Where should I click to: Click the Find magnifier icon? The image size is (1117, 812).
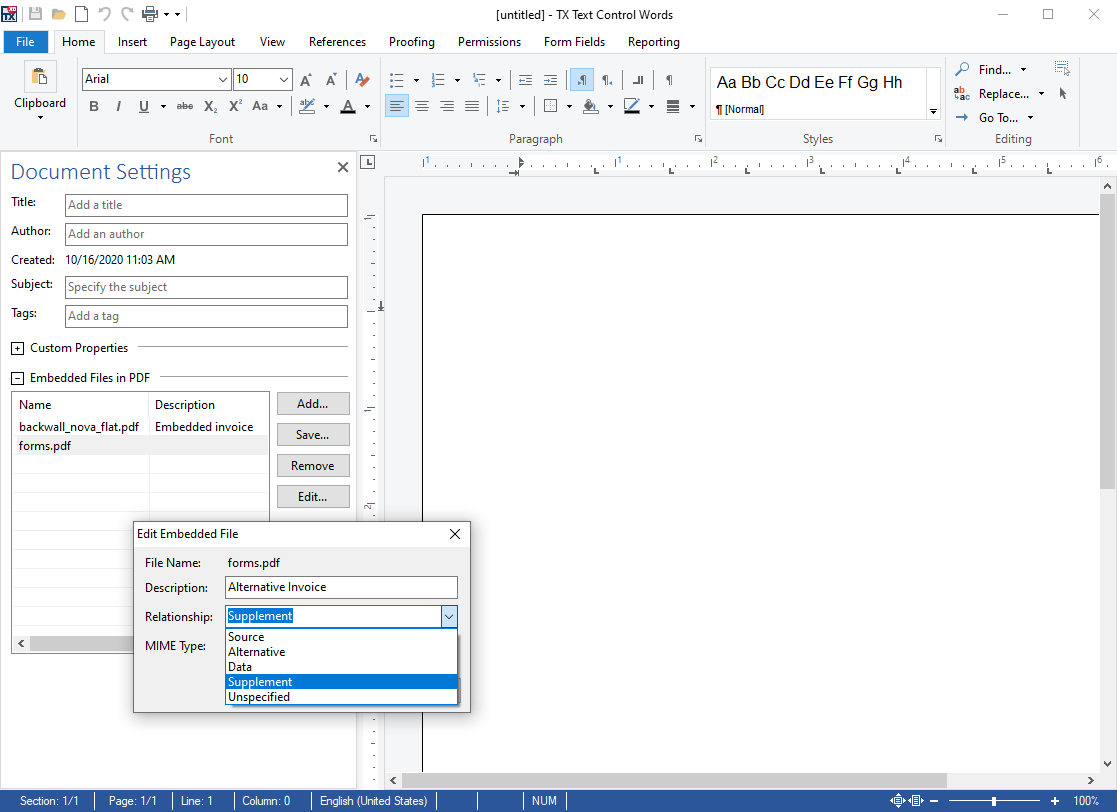962,69
